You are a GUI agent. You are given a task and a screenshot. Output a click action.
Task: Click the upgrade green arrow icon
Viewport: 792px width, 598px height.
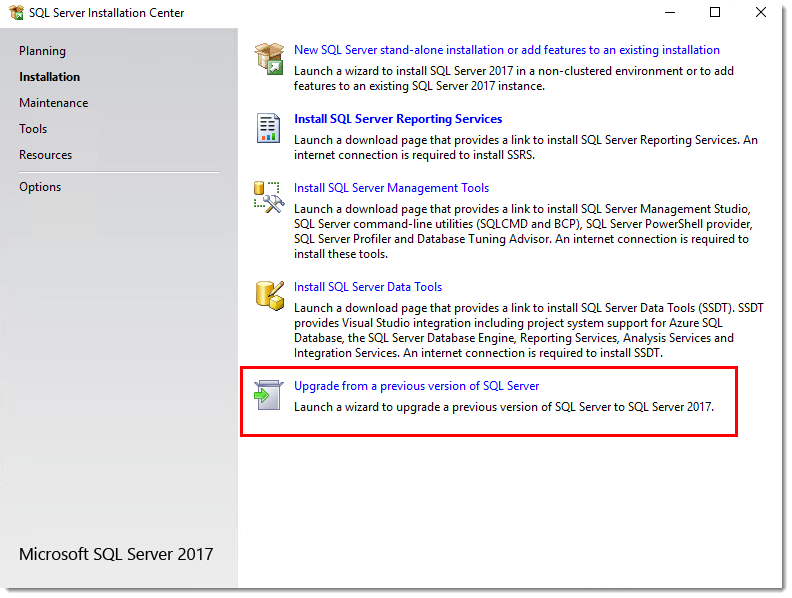tap(268, 395)
